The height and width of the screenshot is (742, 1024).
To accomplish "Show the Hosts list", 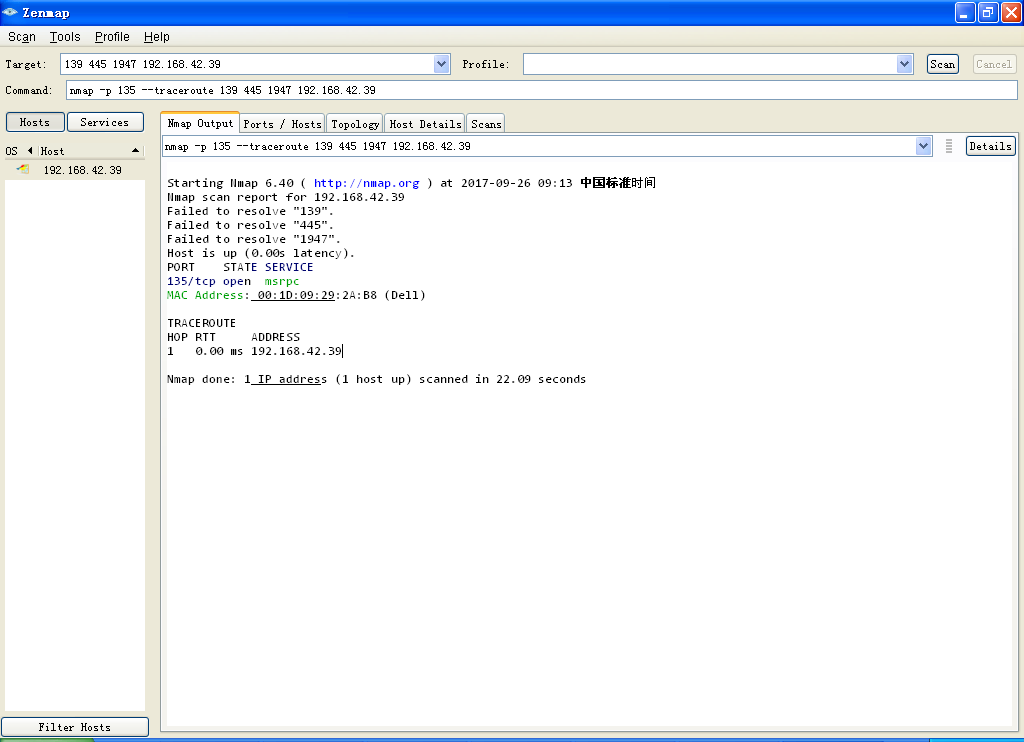I will (35, 122).
